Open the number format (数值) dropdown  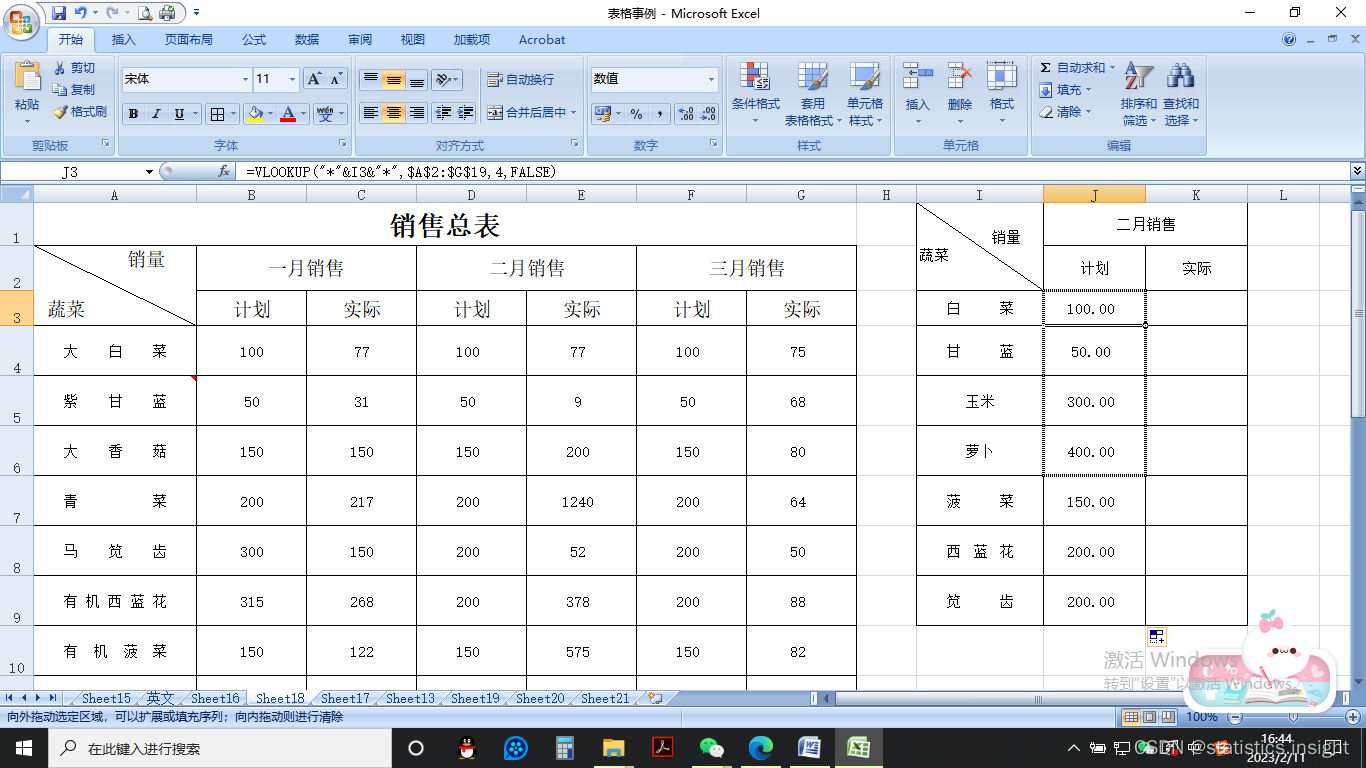tap(712, 79)
